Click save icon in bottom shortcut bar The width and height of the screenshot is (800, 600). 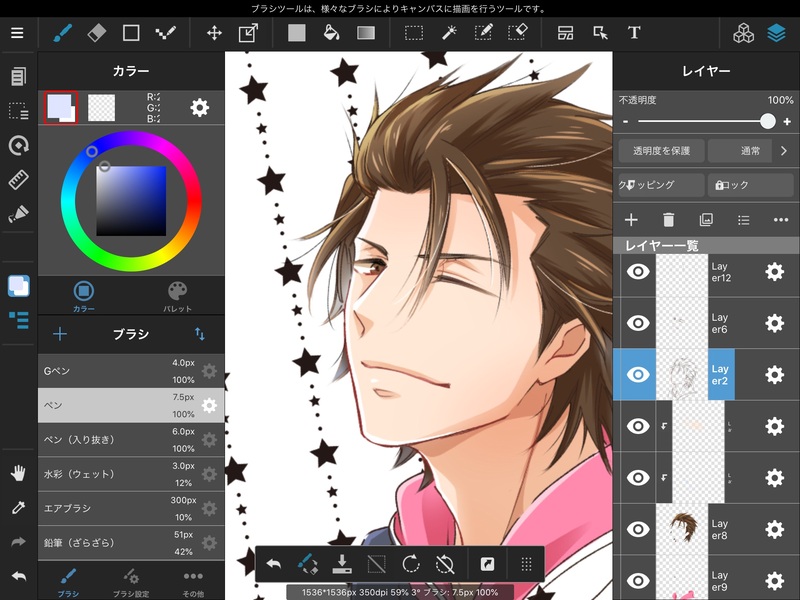pyautogui.click(x=342, y=564)
